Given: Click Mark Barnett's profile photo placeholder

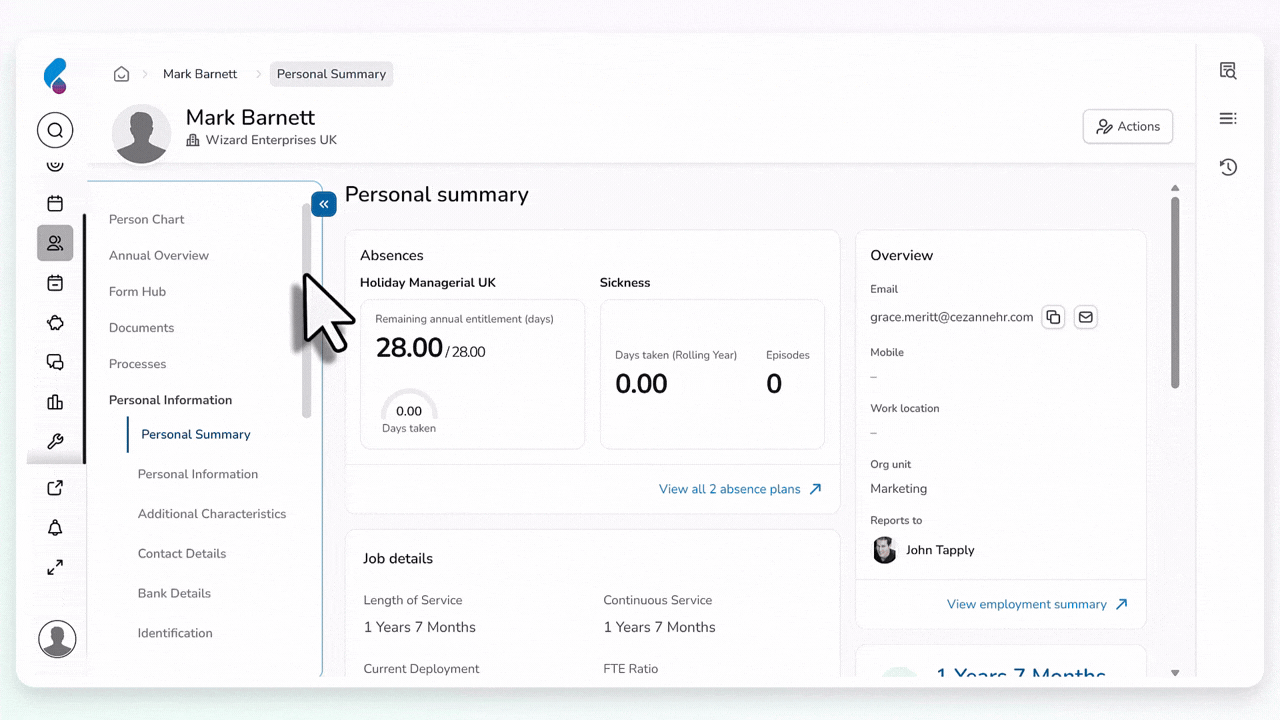Looking at the screenshot, I should [141, 134].
